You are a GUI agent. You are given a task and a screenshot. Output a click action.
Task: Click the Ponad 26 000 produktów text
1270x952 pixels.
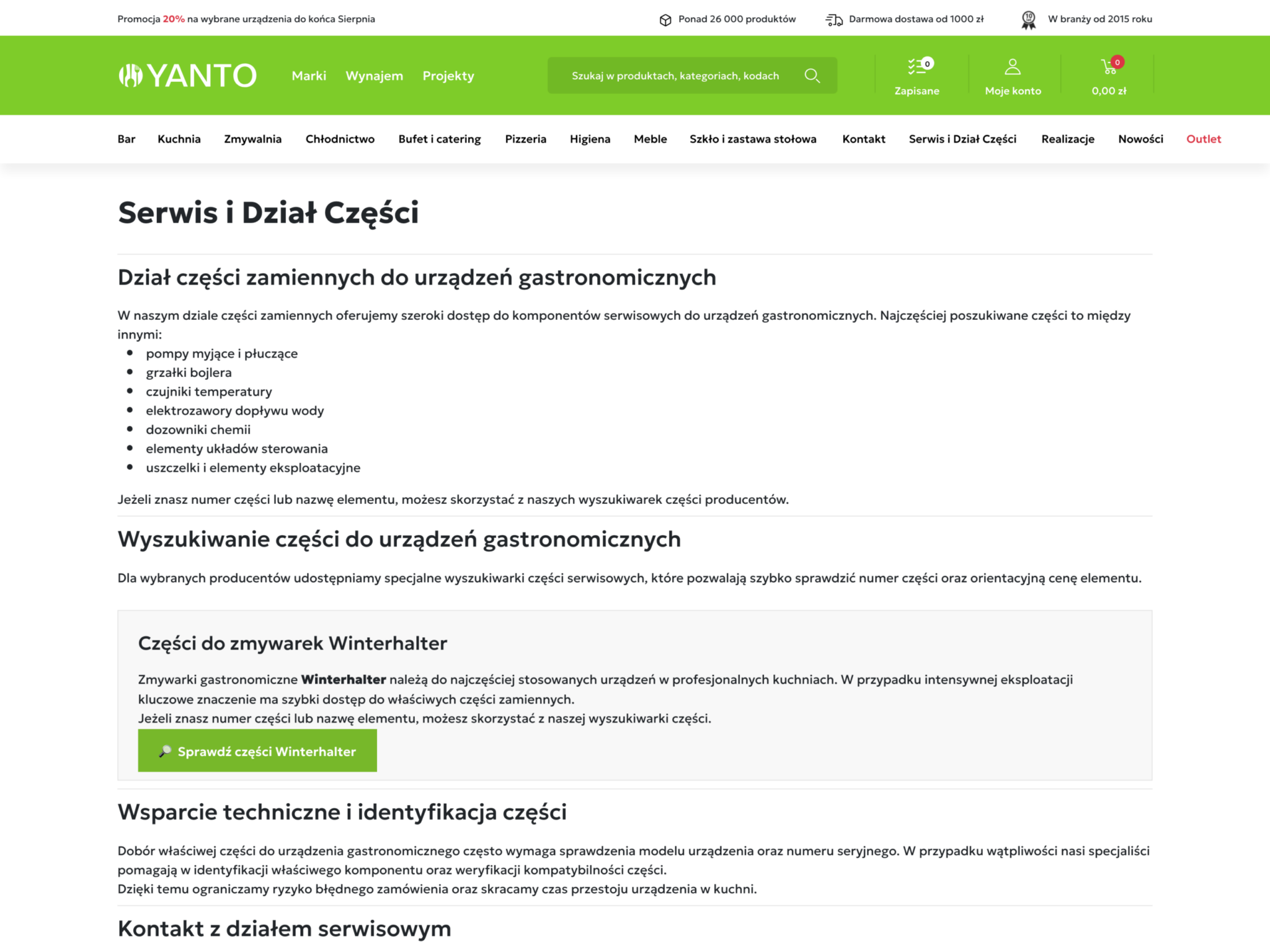coord(737,19)
